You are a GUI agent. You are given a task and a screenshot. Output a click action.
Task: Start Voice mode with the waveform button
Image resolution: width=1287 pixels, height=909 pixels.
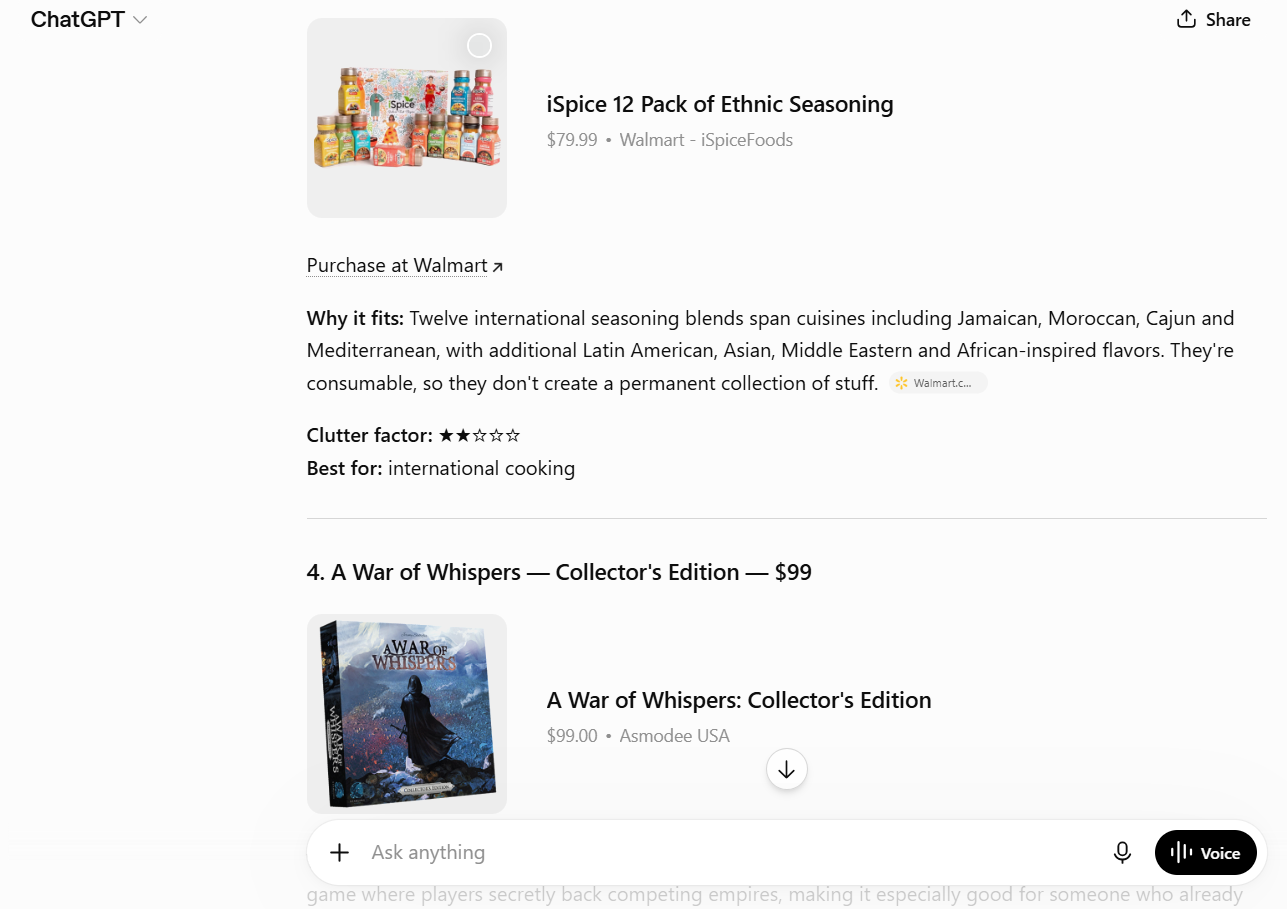(1205, 852)
